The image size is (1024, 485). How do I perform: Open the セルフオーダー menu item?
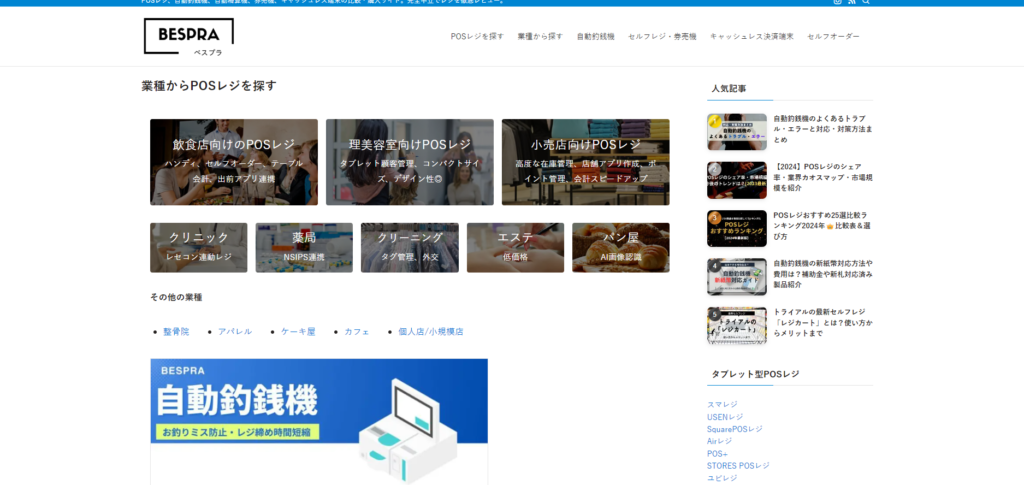833,37
